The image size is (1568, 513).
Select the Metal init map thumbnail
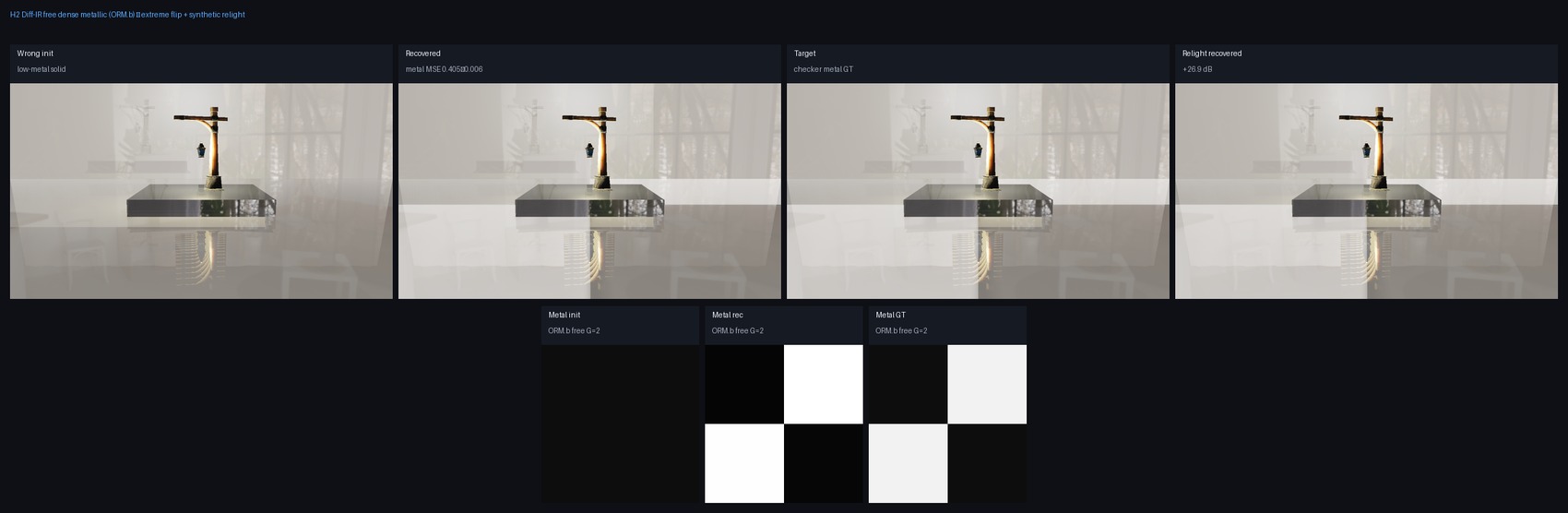[x=620, y=424]
